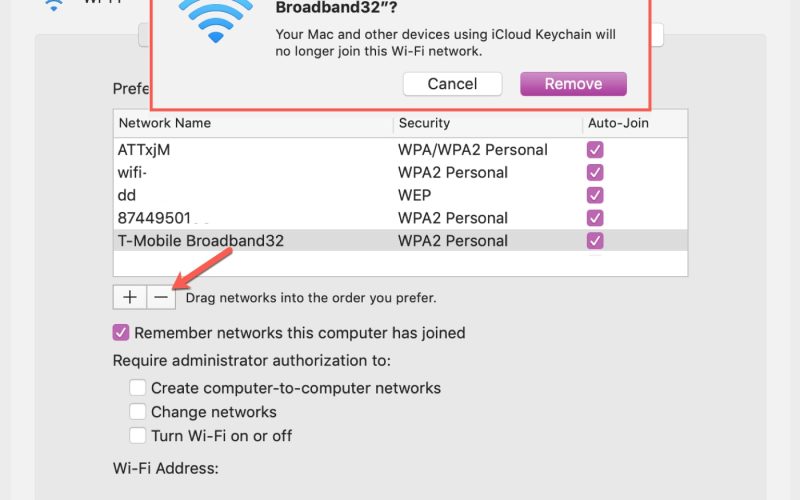Disable Auto-Join for dd network
Screen dimensions: 800x500
click(595, 195)
